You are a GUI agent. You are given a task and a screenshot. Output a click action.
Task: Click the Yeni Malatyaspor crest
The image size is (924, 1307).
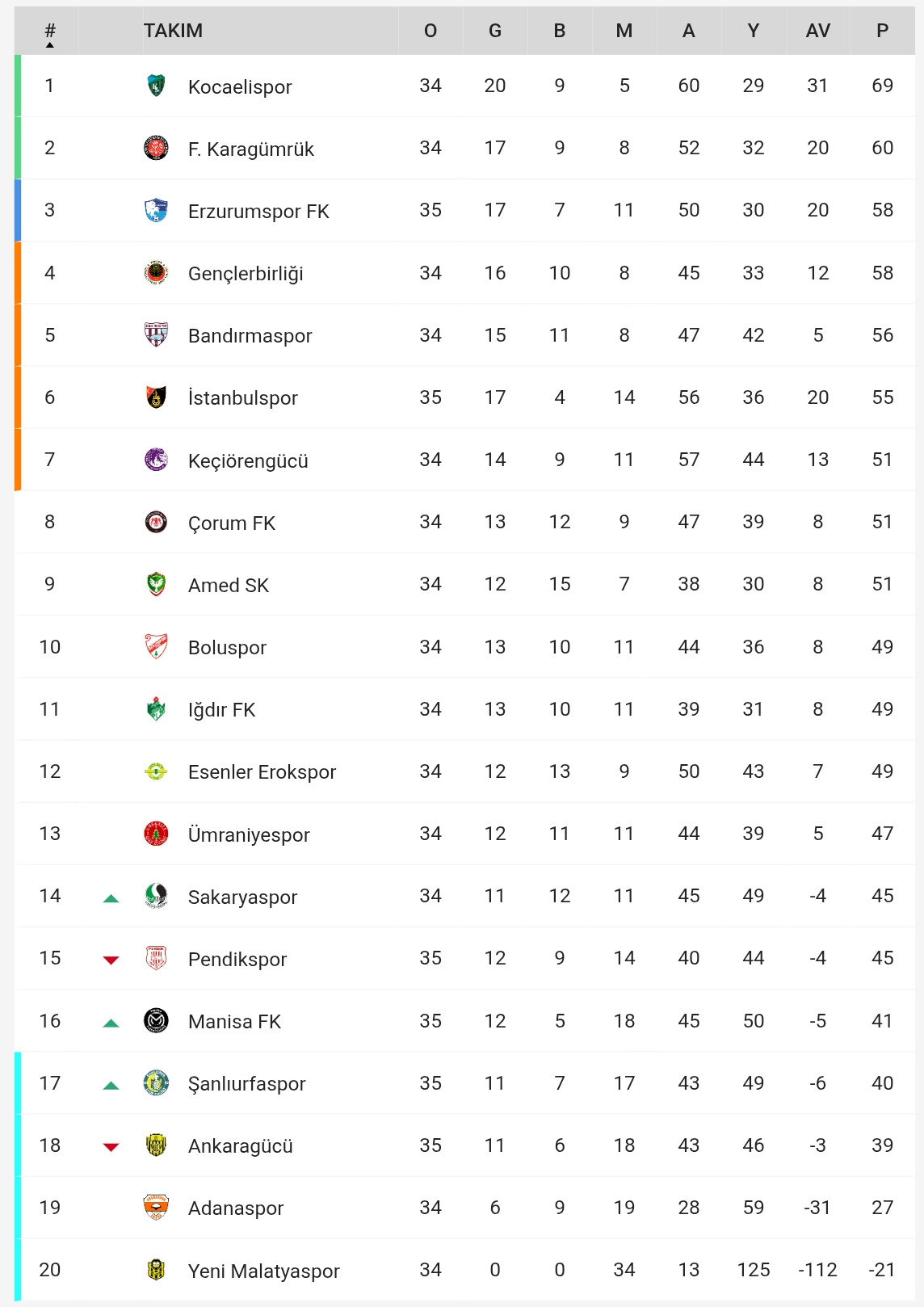(x=156, y=1270)
